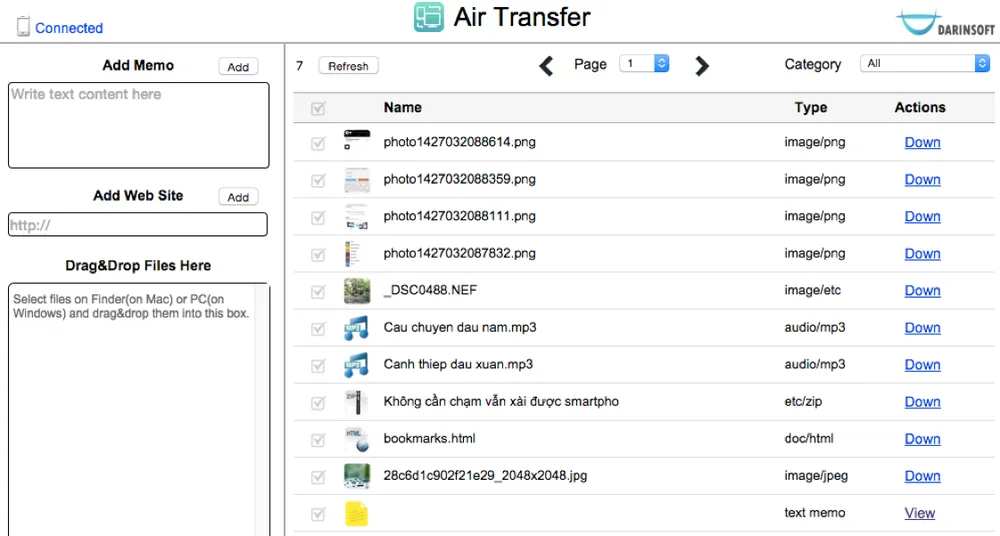Toggle checkbox for 28c6d1c902f21e29_2048x2048.jpg
The width and height of the screenshot is (1000, 536).
tap(318, 477)
